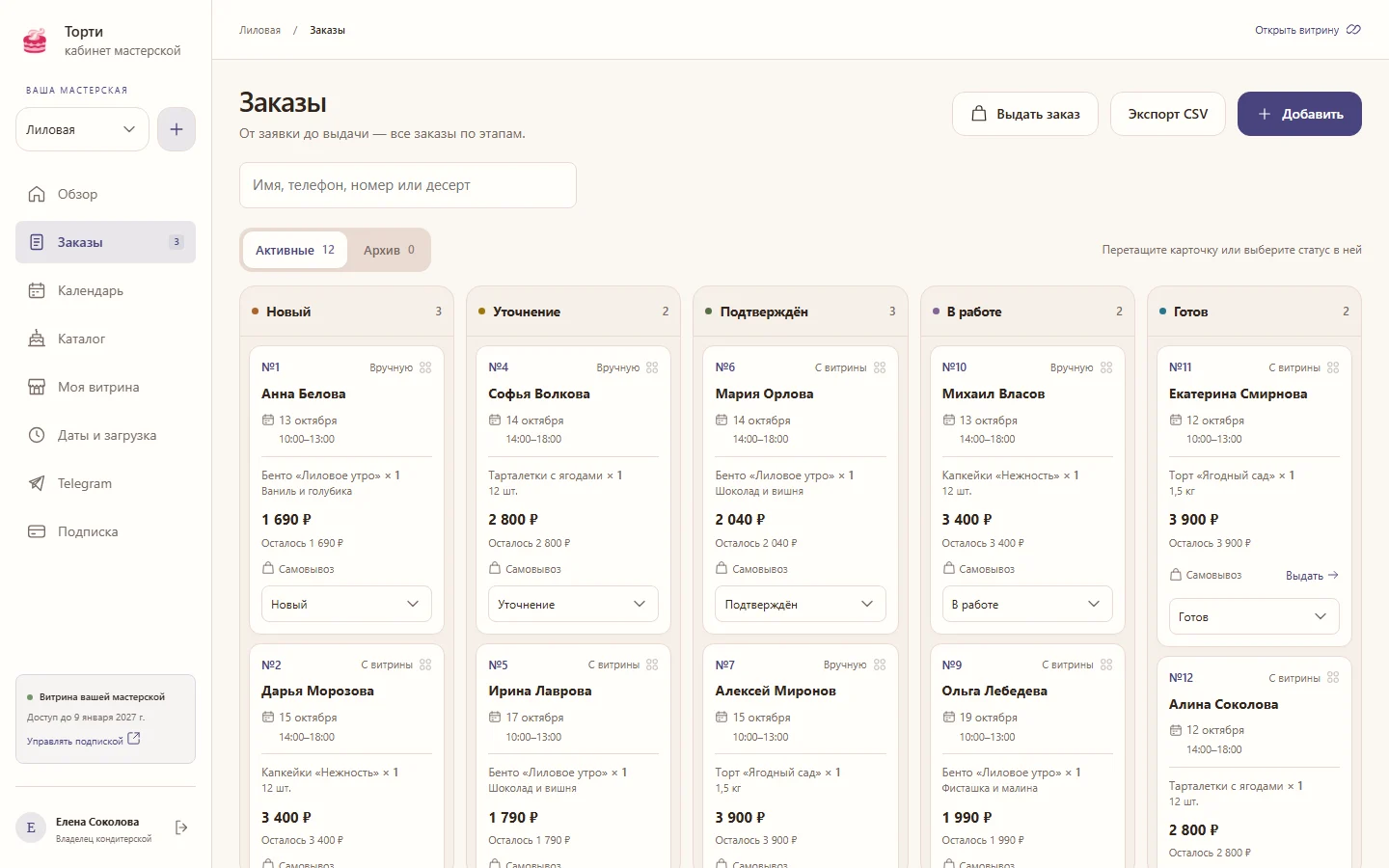The width and height of the screenshot is (1389, 868).
Task: Log out using the exit icon
Action: [181, 827]
